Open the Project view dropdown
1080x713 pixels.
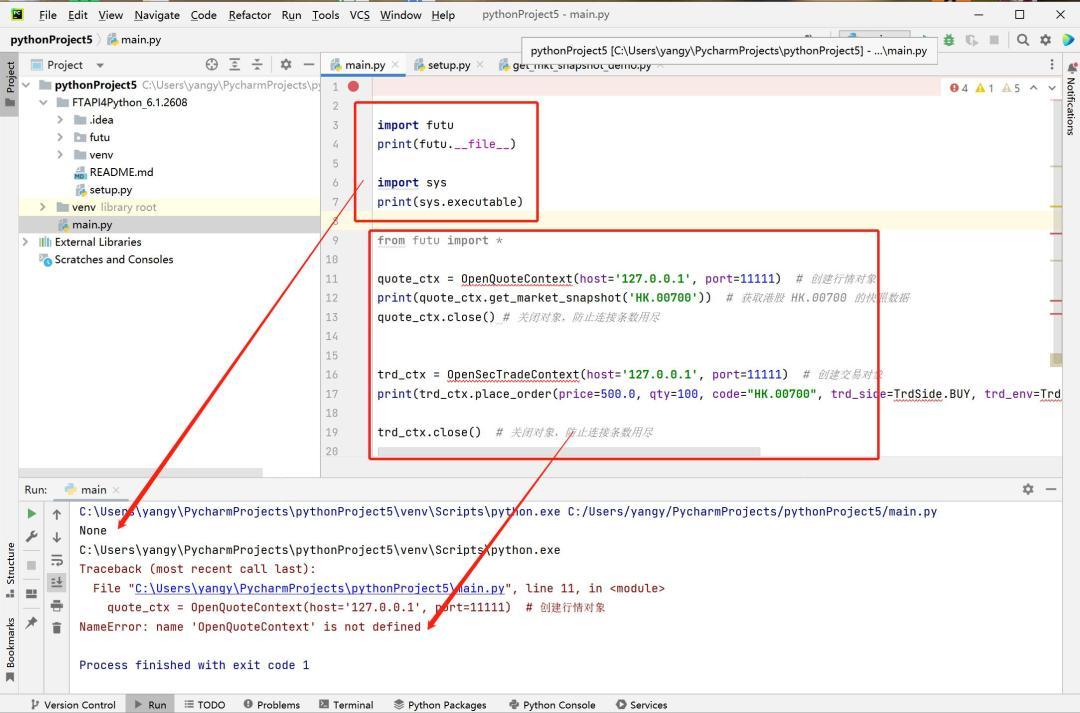99,65
